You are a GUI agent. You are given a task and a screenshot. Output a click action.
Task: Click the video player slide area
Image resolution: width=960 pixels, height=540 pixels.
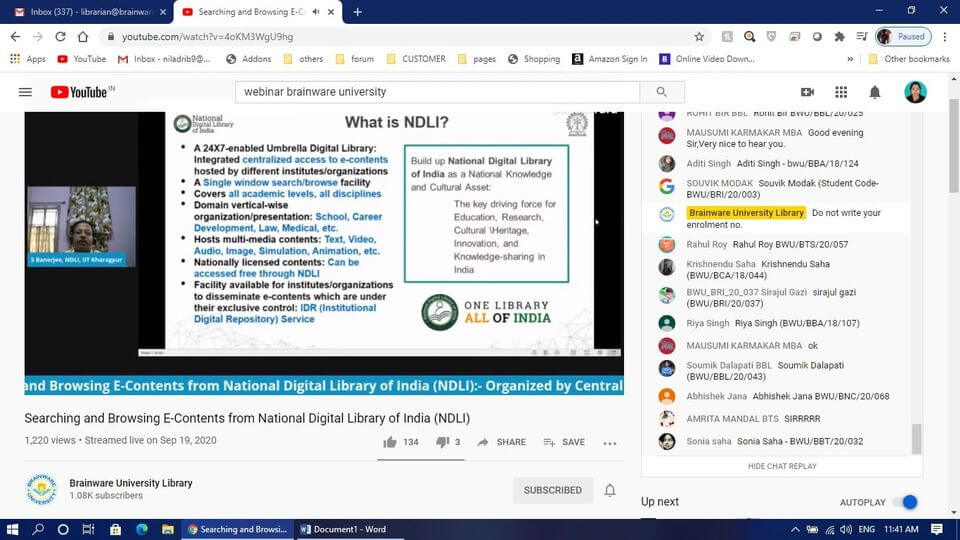380,231
